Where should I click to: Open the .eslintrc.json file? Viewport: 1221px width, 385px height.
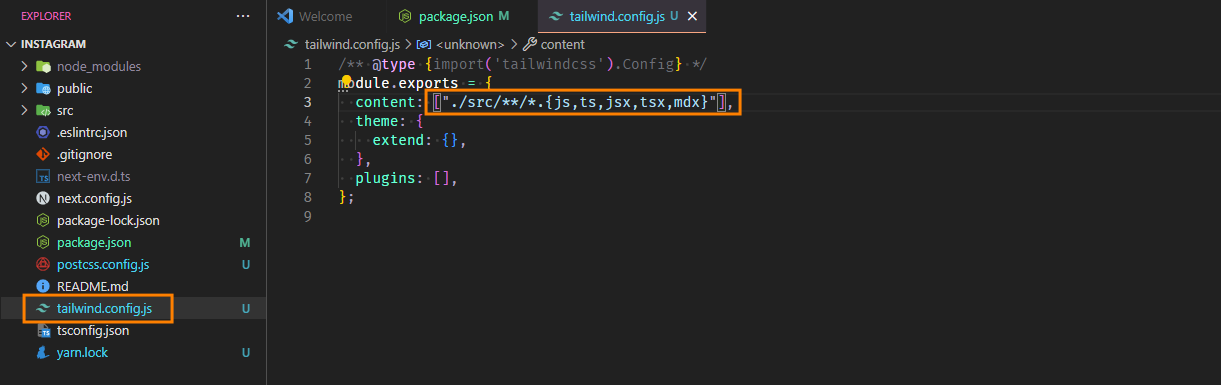point(92,132)
